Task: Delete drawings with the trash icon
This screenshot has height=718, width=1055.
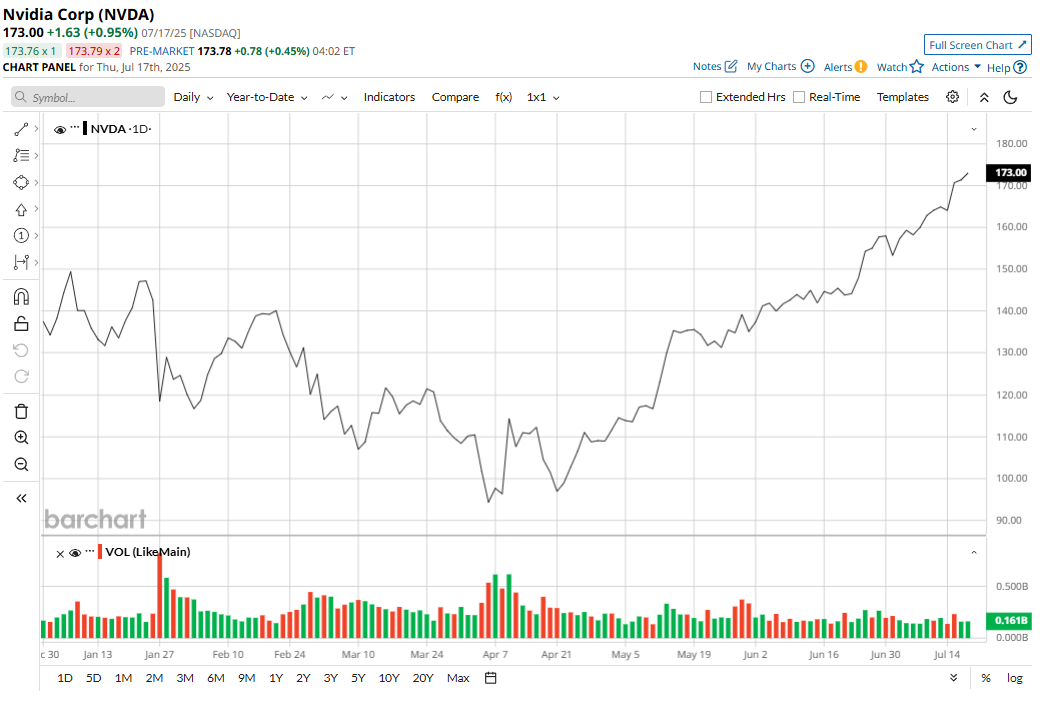Action: [21, 411]
